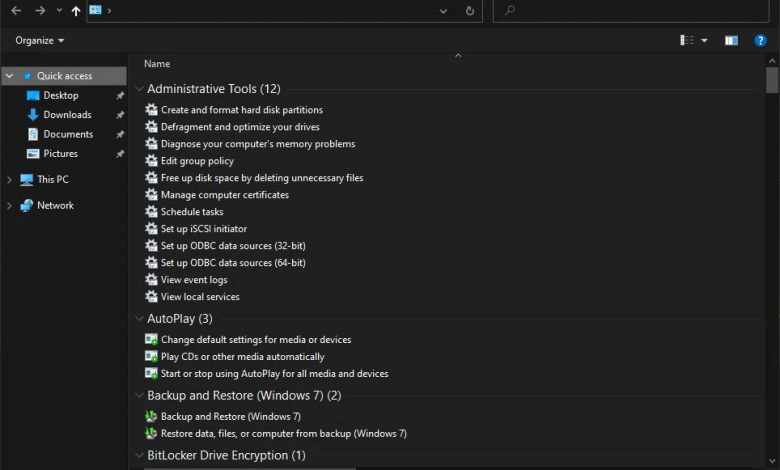Collapse the Administrative Tools group
Viewport: 780px width, 470px height.
pyautogui.click(x=140, y=89)
